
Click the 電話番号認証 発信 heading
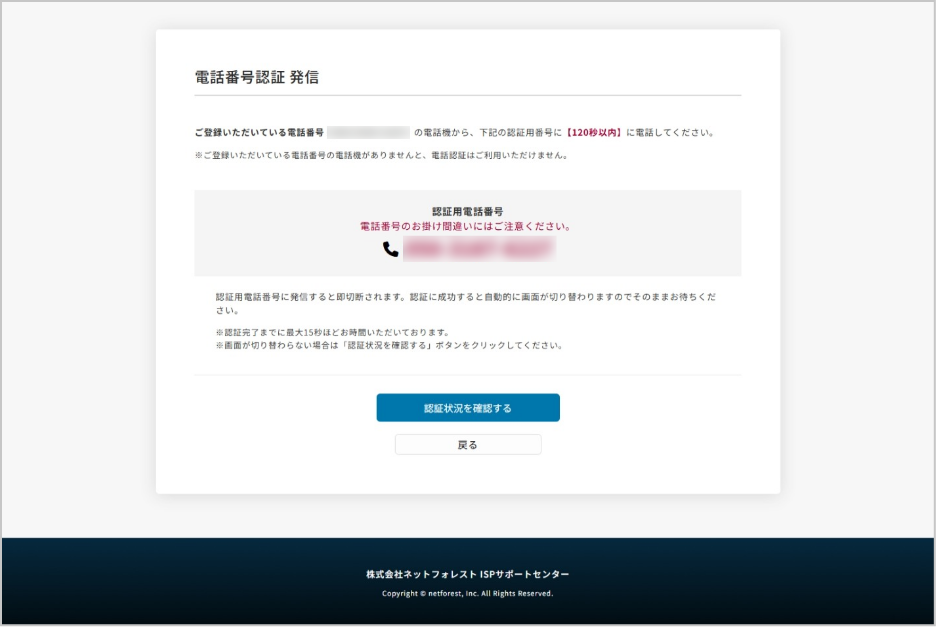coord(257,77)
